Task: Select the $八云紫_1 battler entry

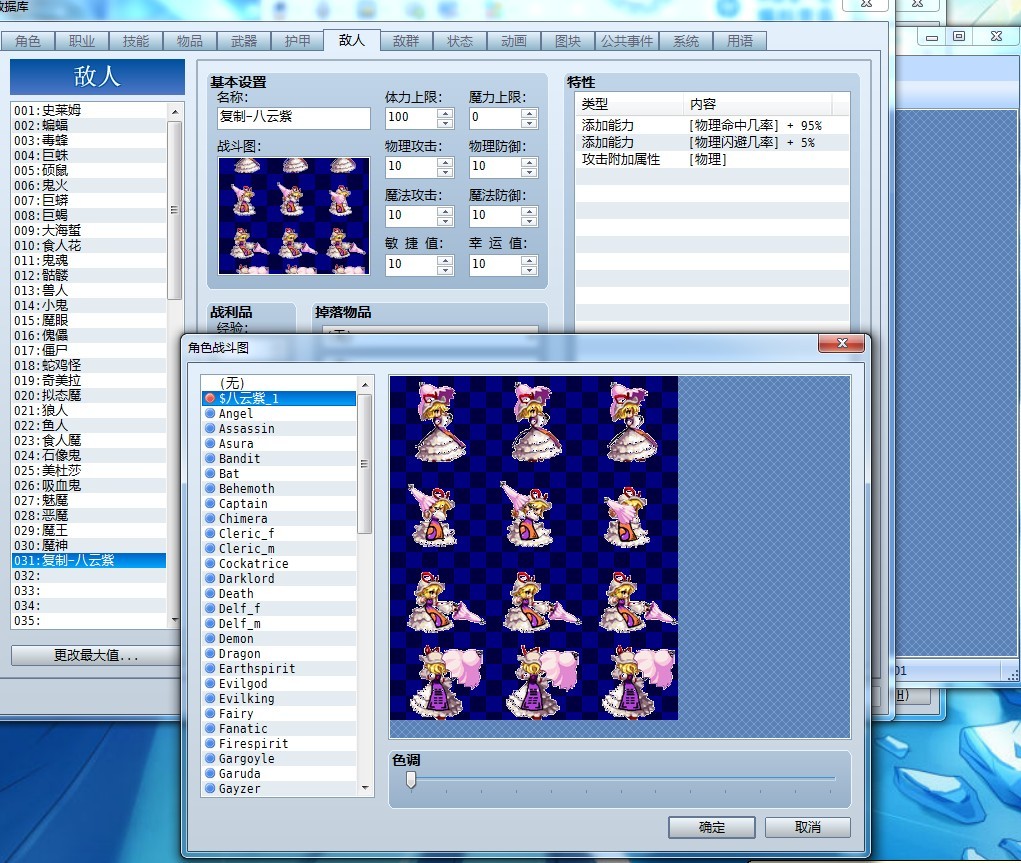Action: coord(279,399)
